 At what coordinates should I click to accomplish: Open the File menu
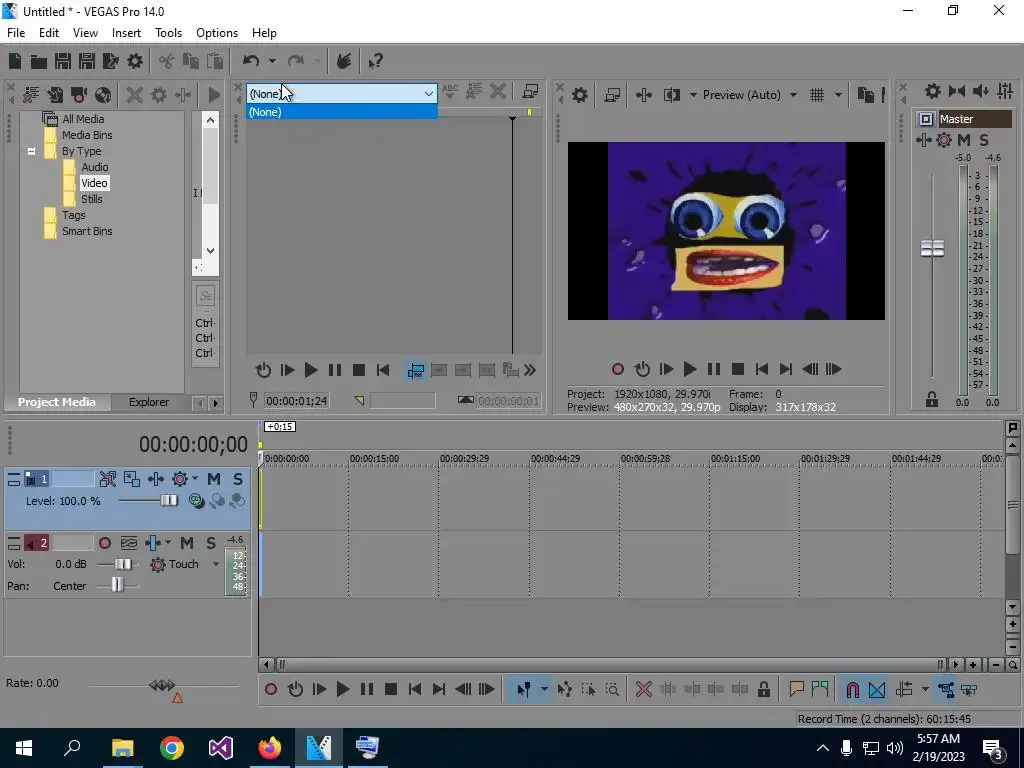(16, 33)
